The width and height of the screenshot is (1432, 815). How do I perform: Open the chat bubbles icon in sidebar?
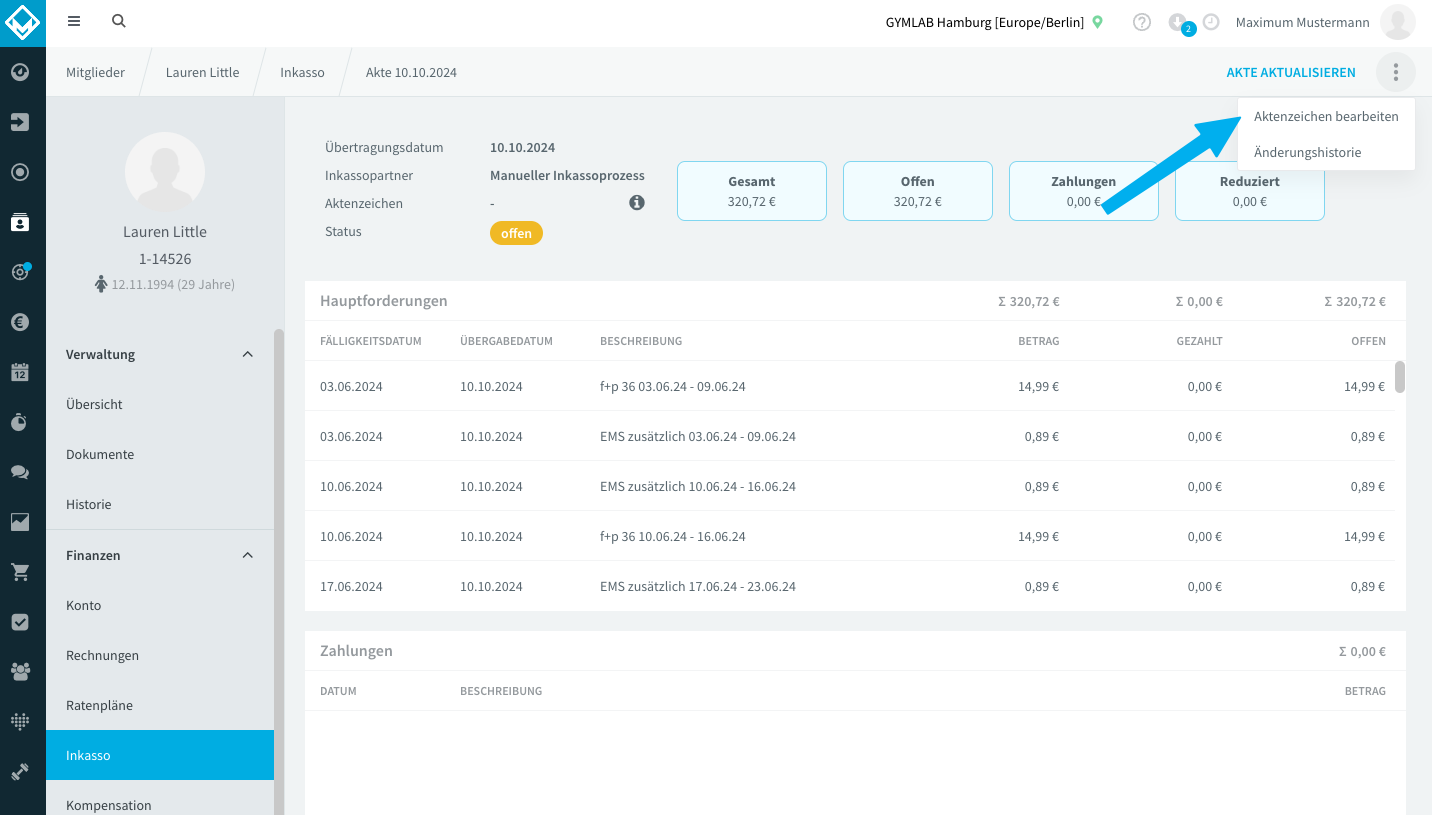tap(20, 472)
